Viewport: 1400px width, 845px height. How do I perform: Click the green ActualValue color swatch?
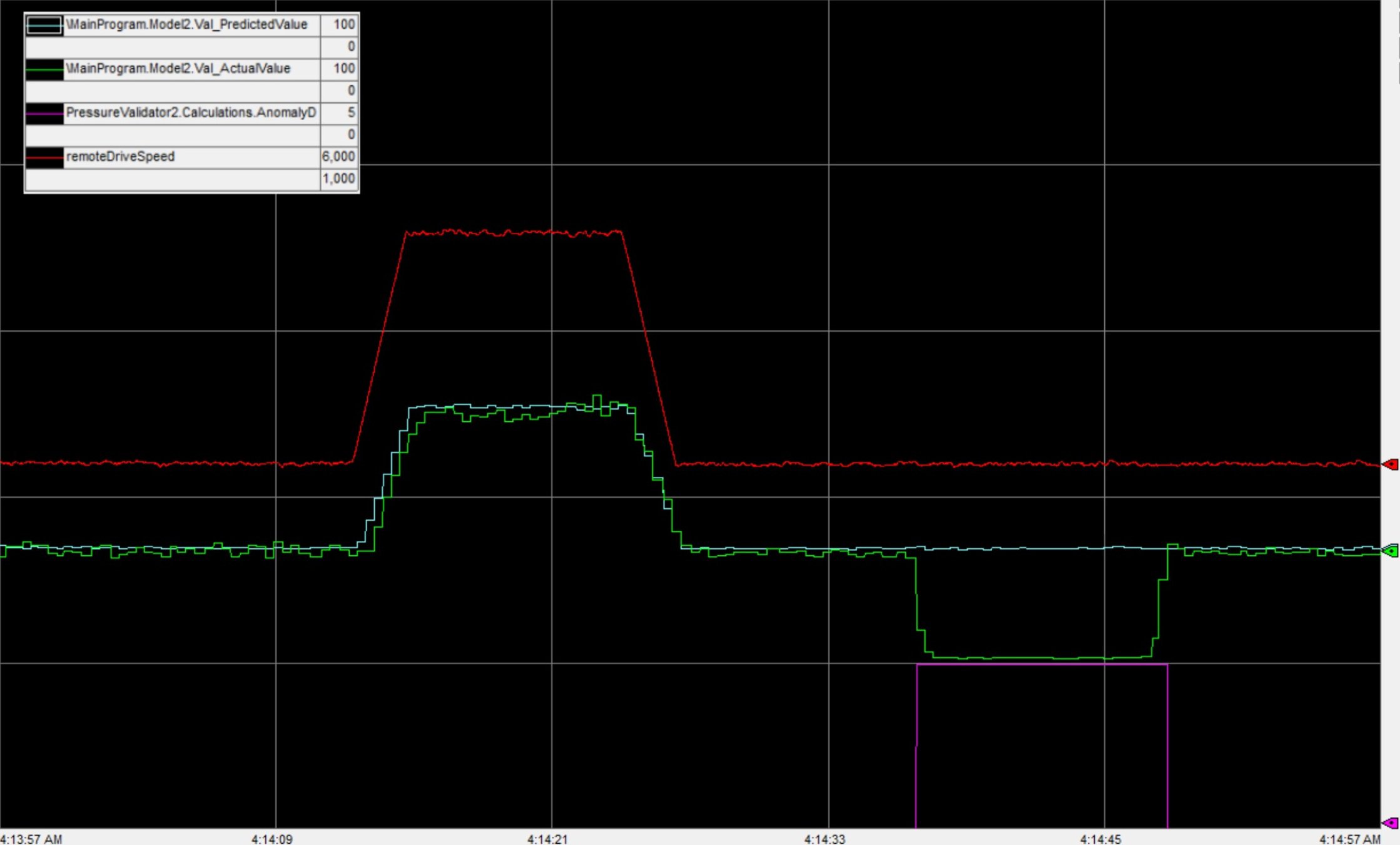[x=44, y=69]
